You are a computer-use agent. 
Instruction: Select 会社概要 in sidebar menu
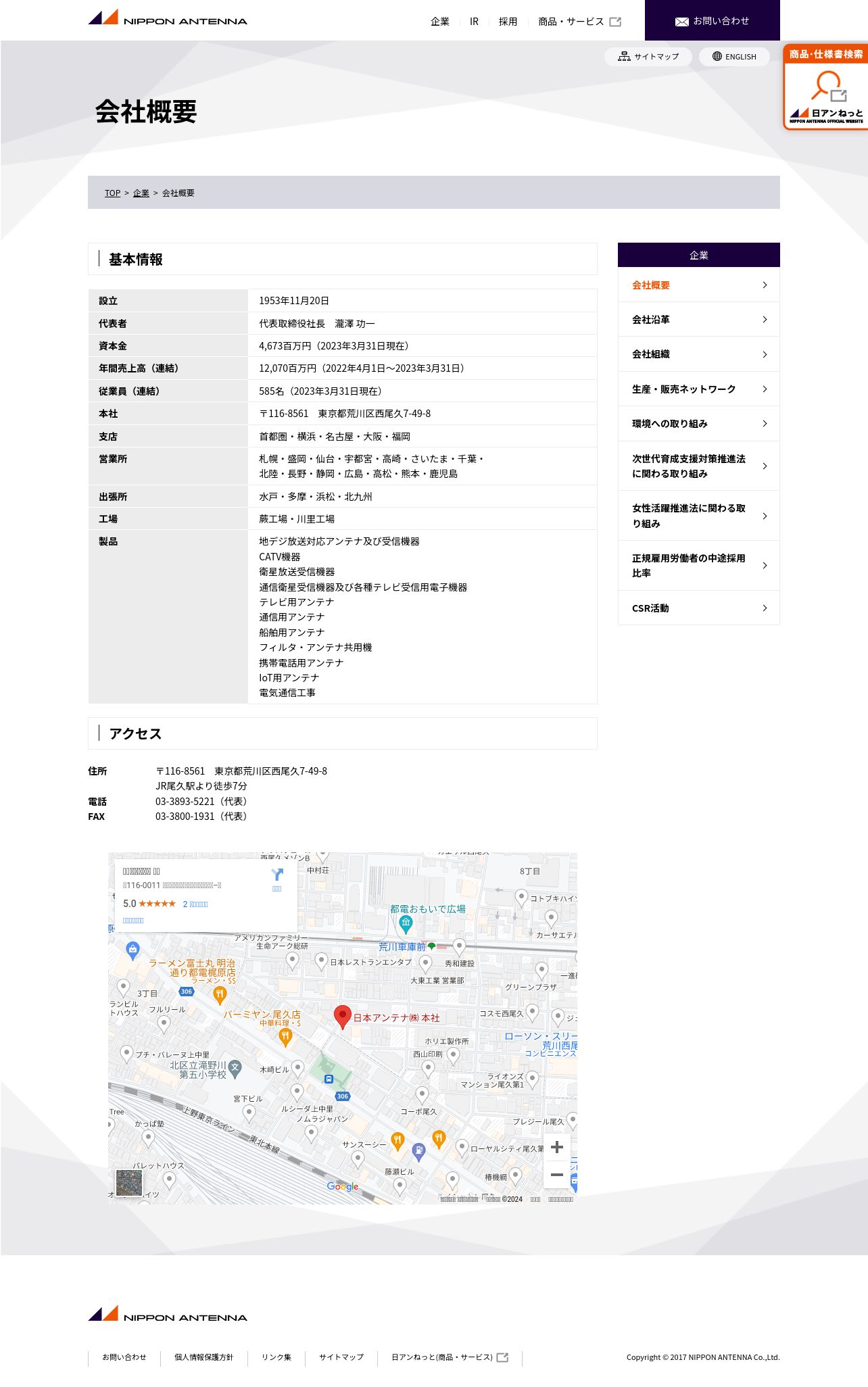(699, 285)
